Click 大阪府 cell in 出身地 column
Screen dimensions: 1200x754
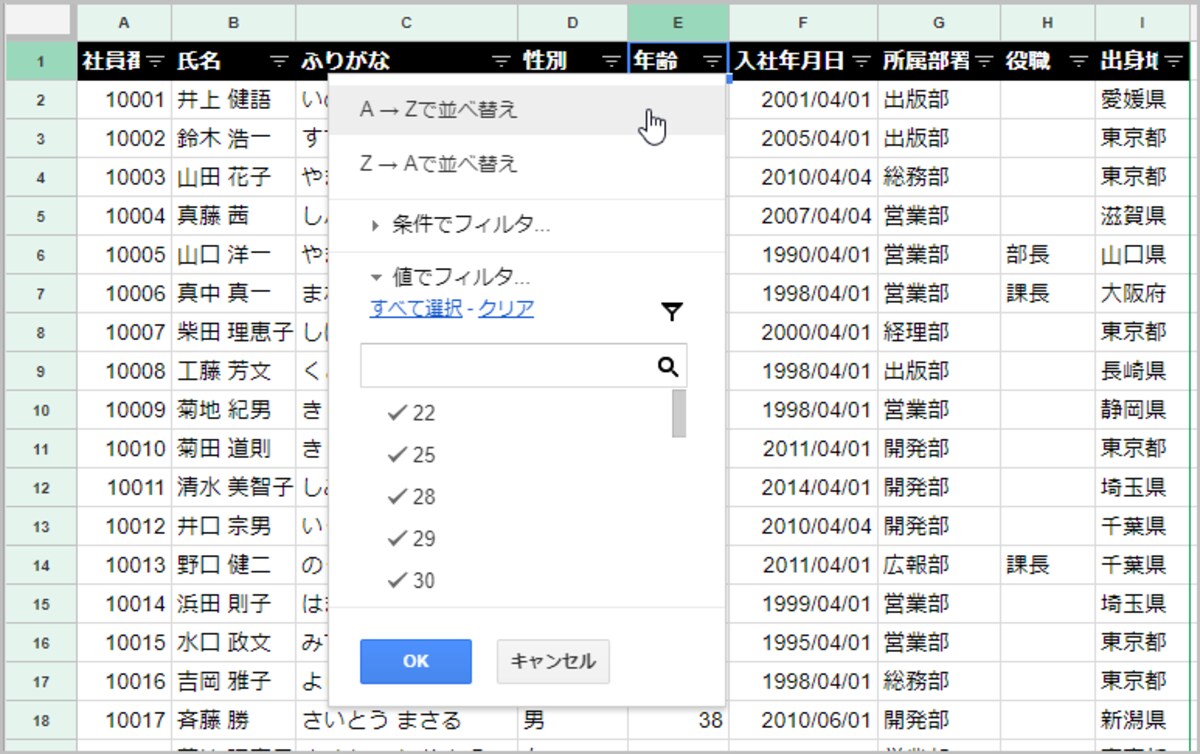click(x=1143, y=294)
